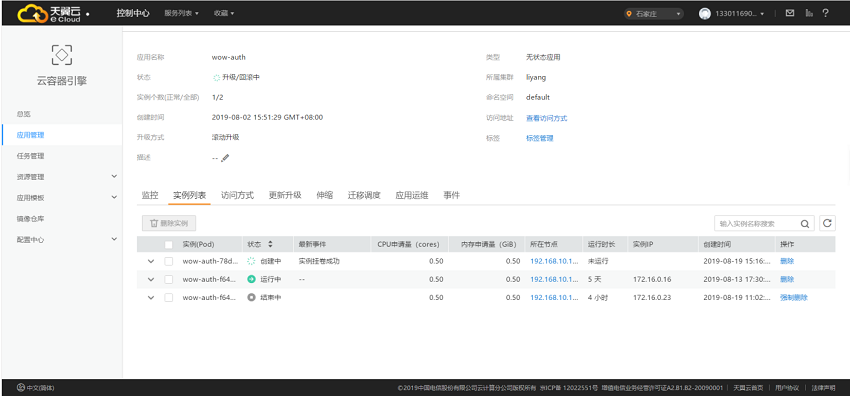Viewport: 850px width, 396px height.
Task: Open node link of the 4 小时 row
Action: tap(554, 297)
